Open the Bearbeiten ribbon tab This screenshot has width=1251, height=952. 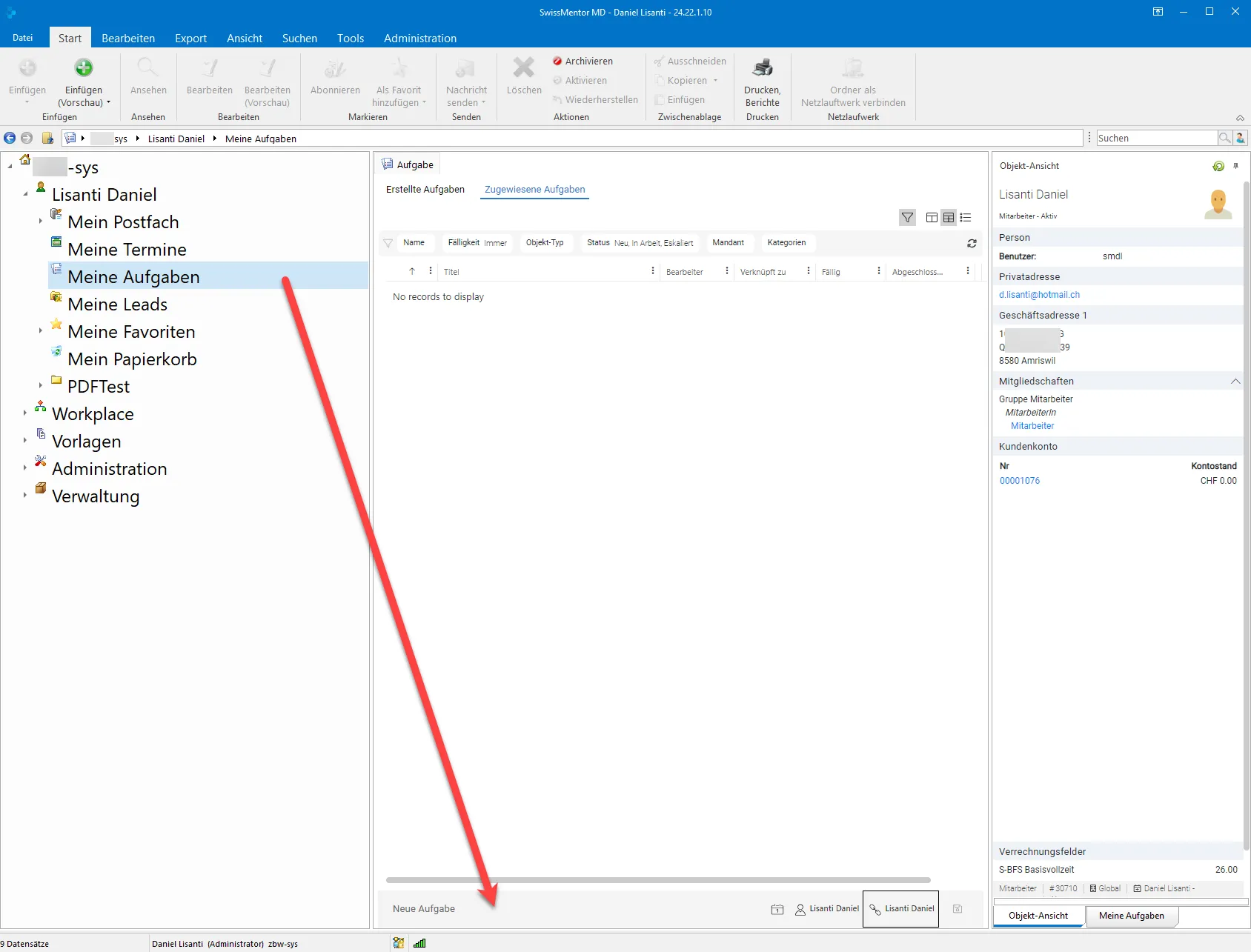pos(128,39)
